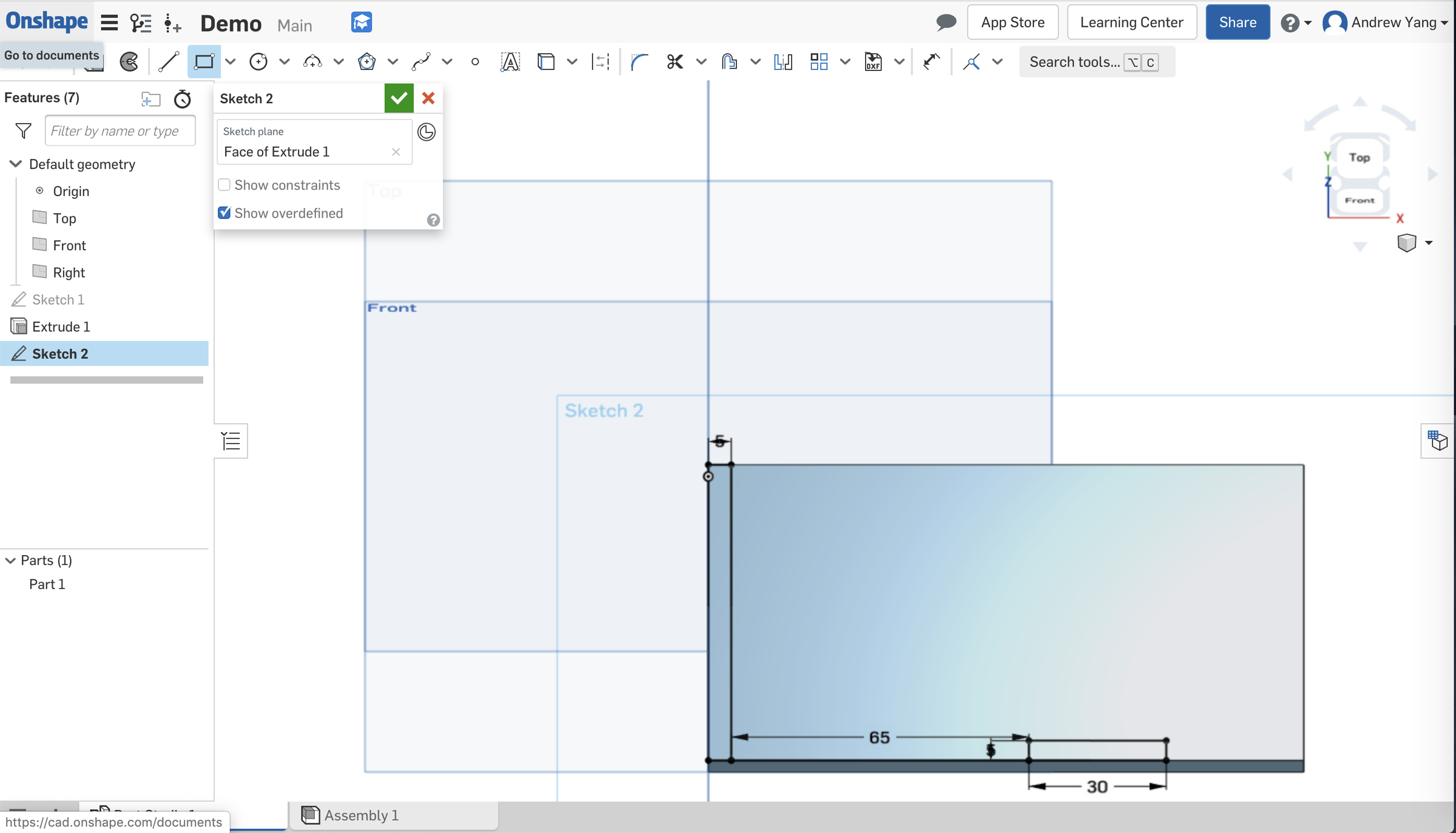Click the Dimension tool

click(601, 61)
